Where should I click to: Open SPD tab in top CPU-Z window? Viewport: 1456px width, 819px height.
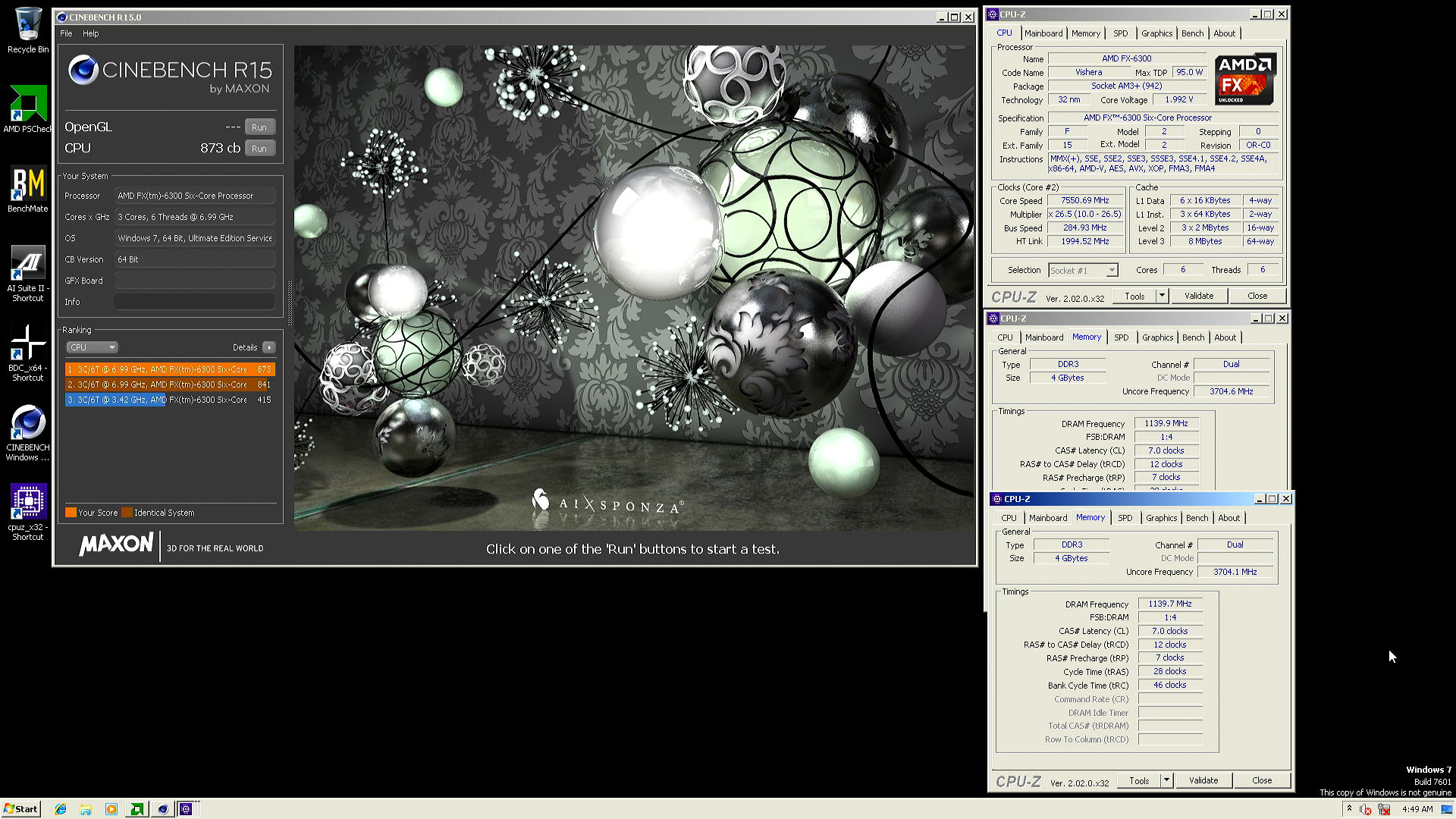pos(1120,33)
